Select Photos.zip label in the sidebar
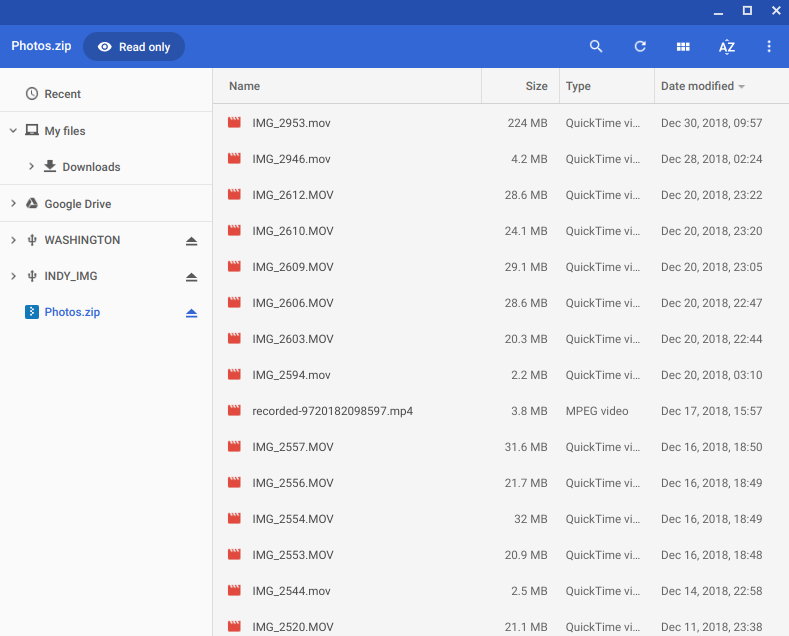The width and height of the screenshot is (789, 636). coord(72,312)
